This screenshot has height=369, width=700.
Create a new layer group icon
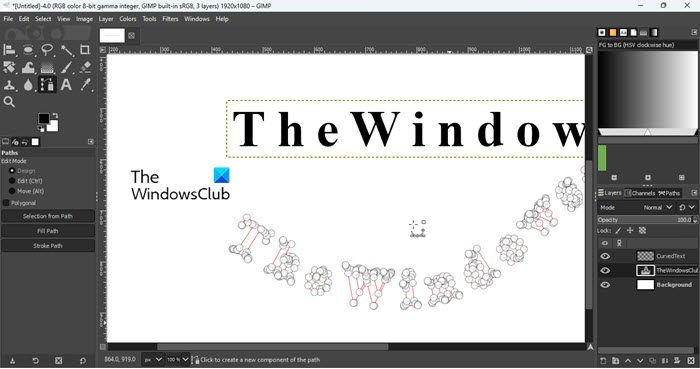click(x=616, y=361)
